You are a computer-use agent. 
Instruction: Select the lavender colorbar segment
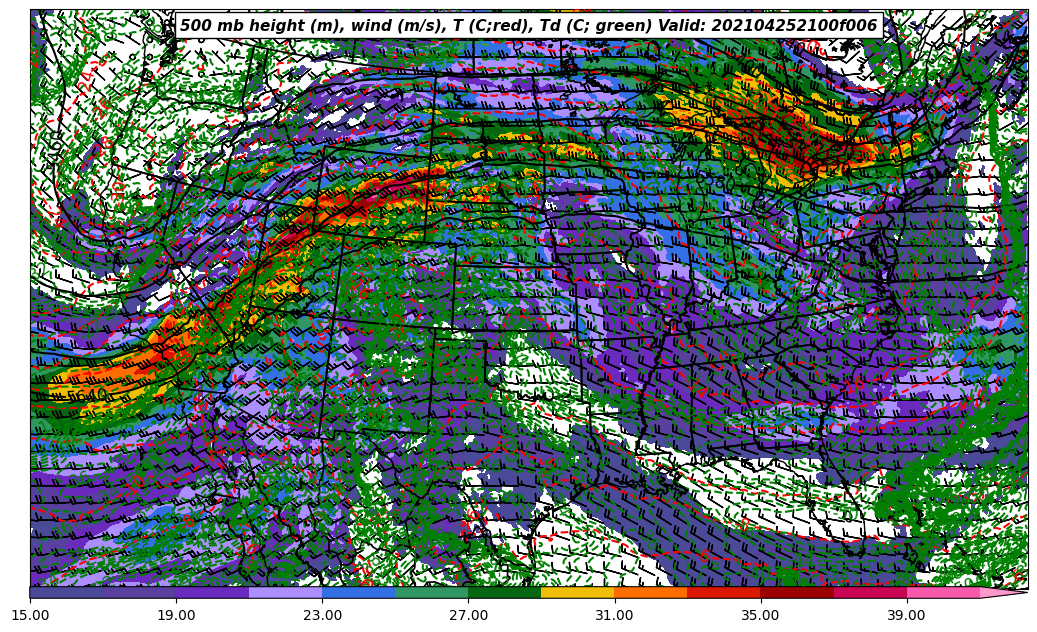[x=286, y=592]
